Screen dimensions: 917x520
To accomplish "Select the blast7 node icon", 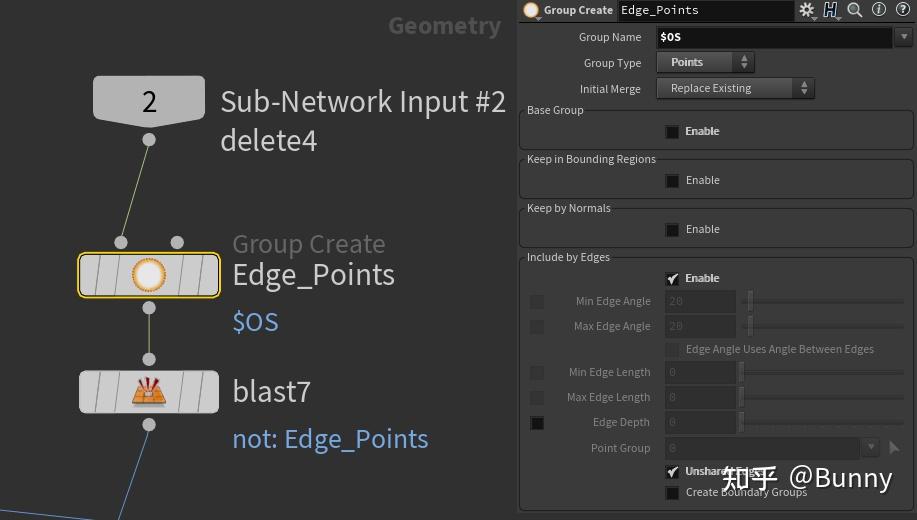I will pyautogui.click(x=149, y=391).
